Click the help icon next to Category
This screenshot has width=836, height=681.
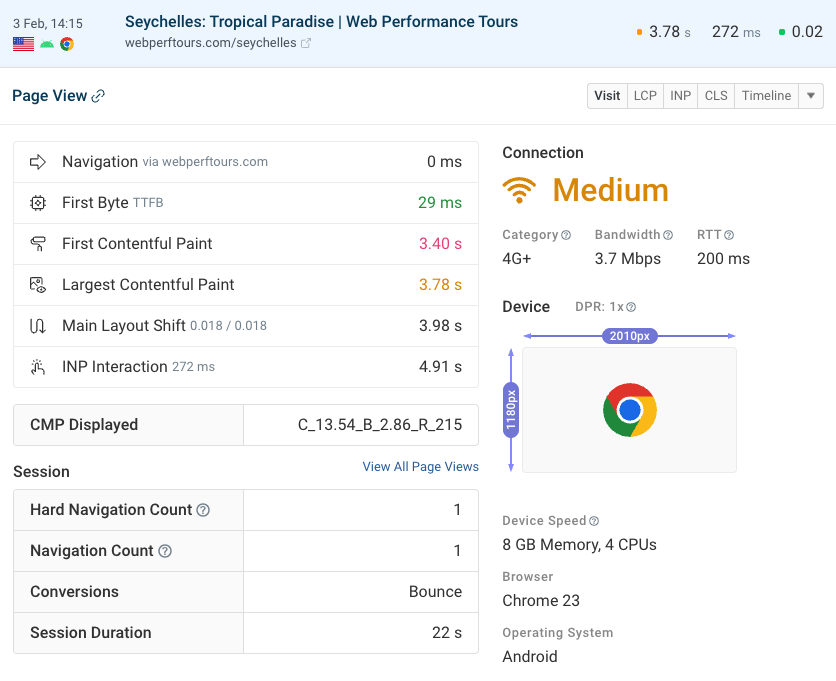(x=566, y=235)
